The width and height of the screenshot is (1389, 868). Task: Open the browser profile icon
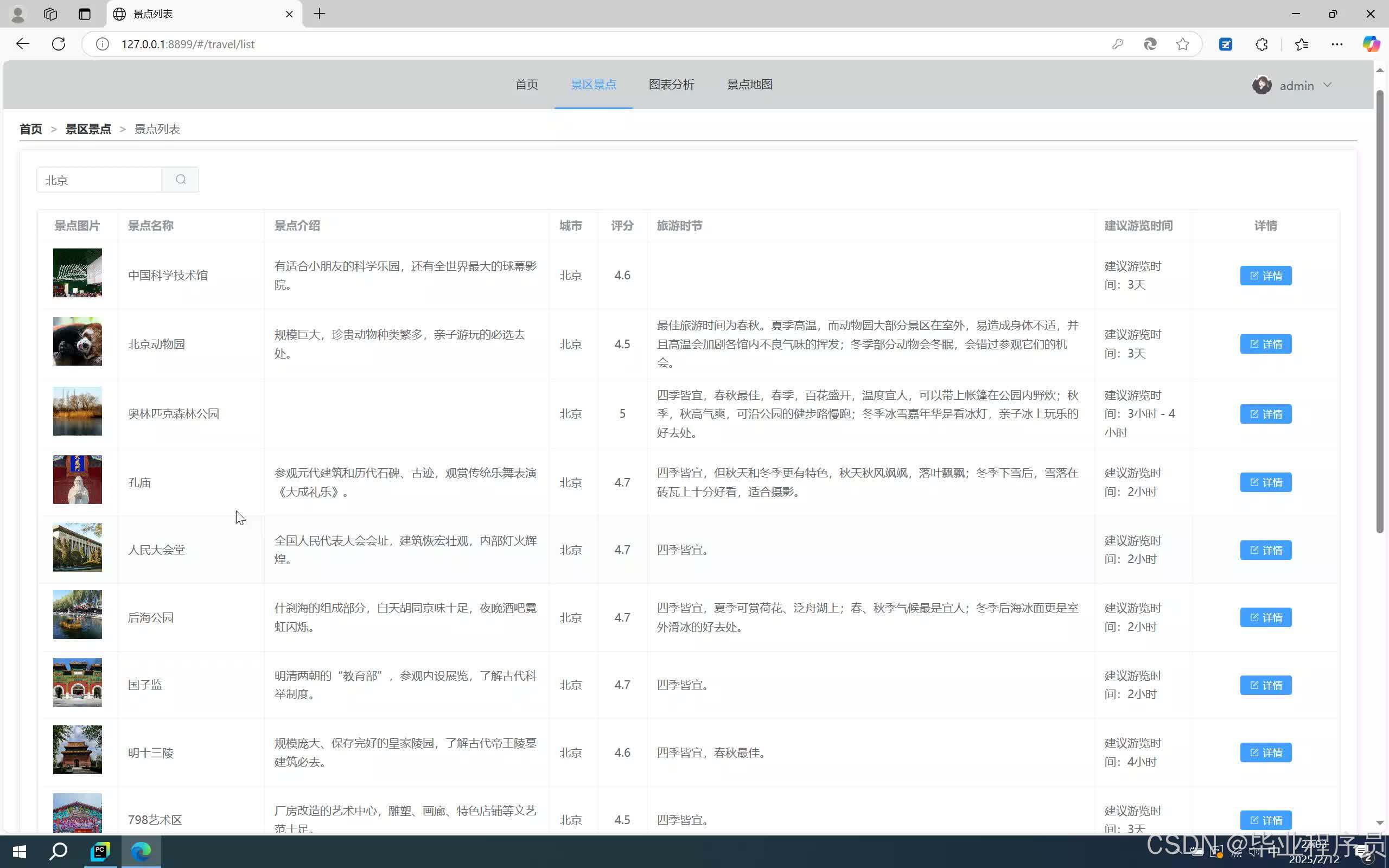tap(18, 14)
